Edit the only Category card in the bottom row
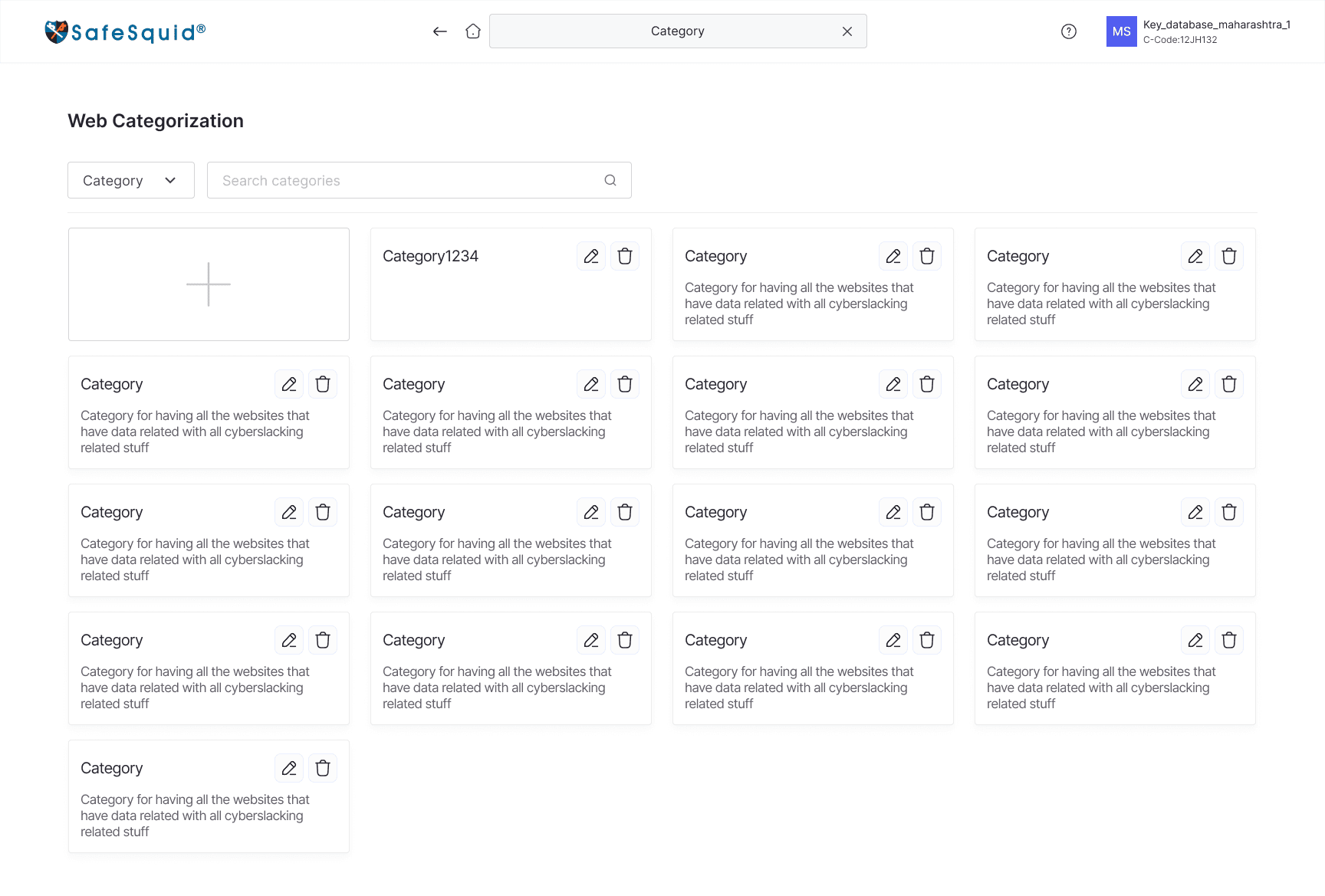This screenshot has width=1325, height=896. 289,768
